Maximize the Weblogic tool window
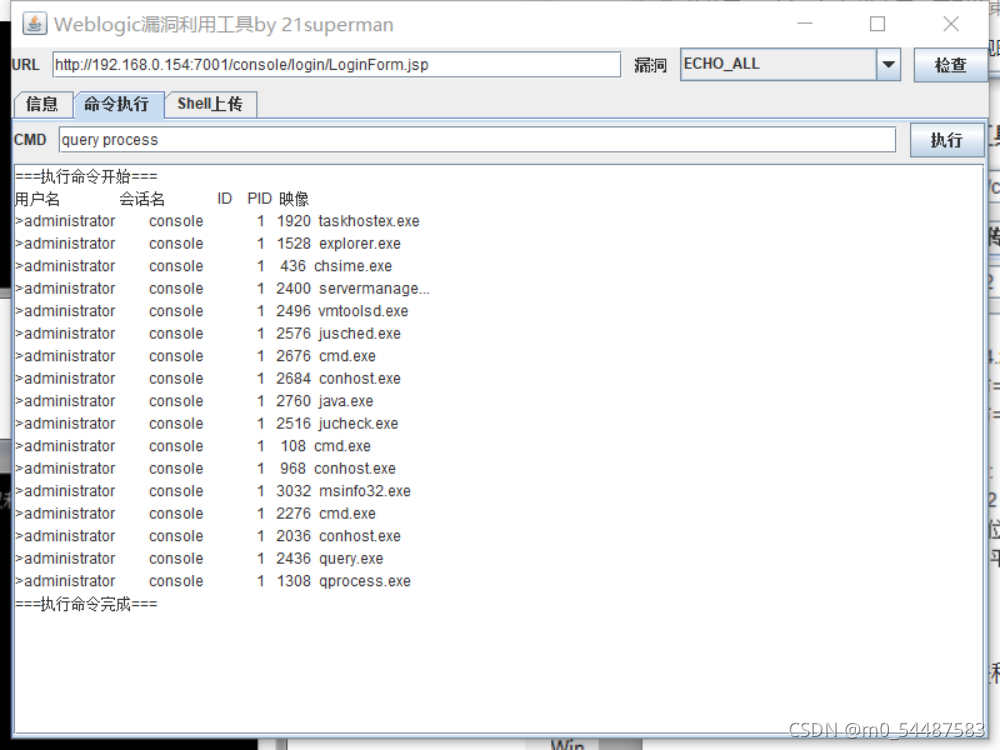The width and height of the screenshot is (1000, 750). coord(878,24)
